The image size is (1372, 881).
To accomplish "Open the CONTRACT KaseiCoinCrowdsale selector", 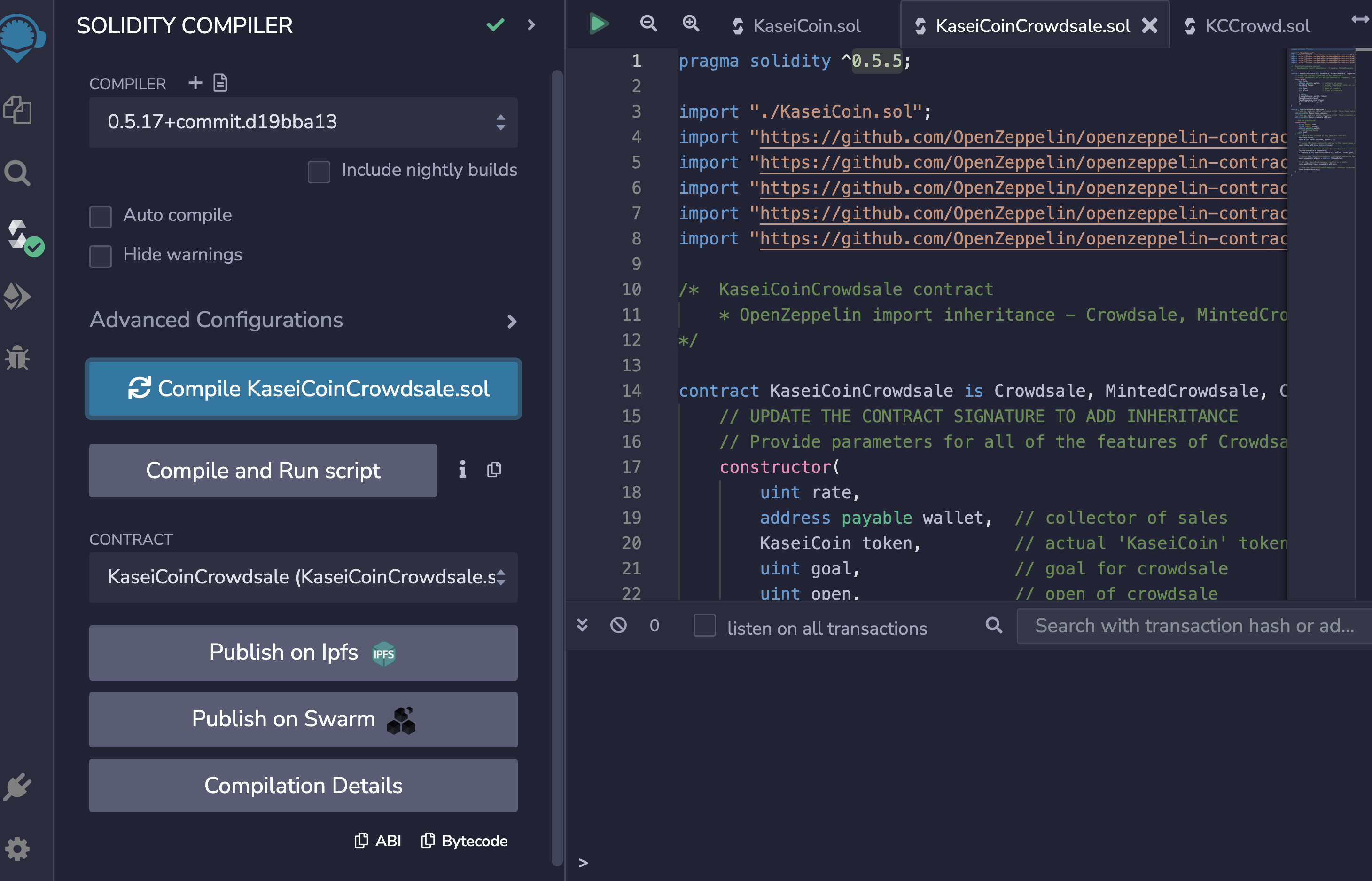I will click(303, 577).
